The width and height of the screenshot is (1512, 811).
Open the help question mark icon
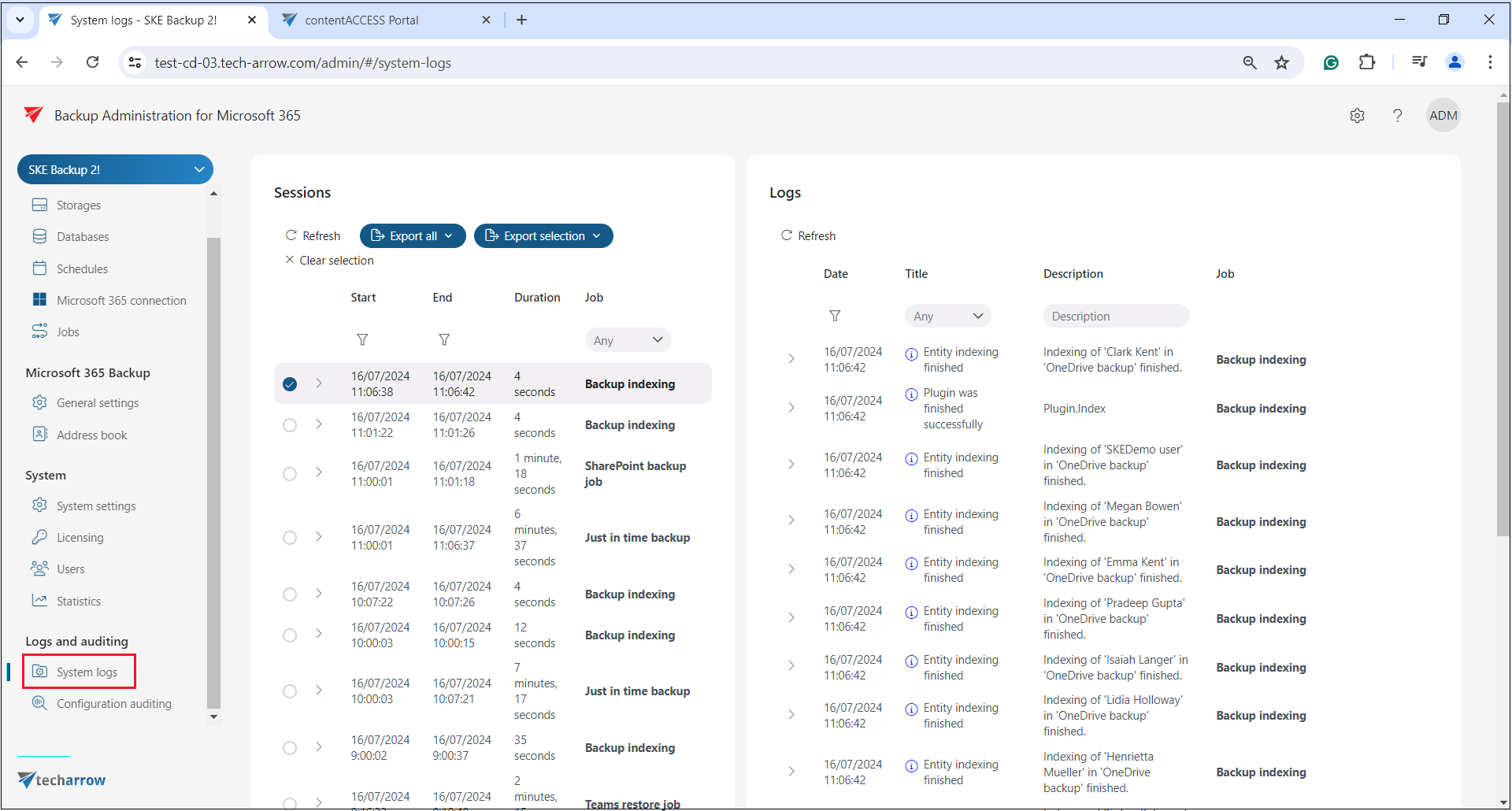[x=1397, y=116]
